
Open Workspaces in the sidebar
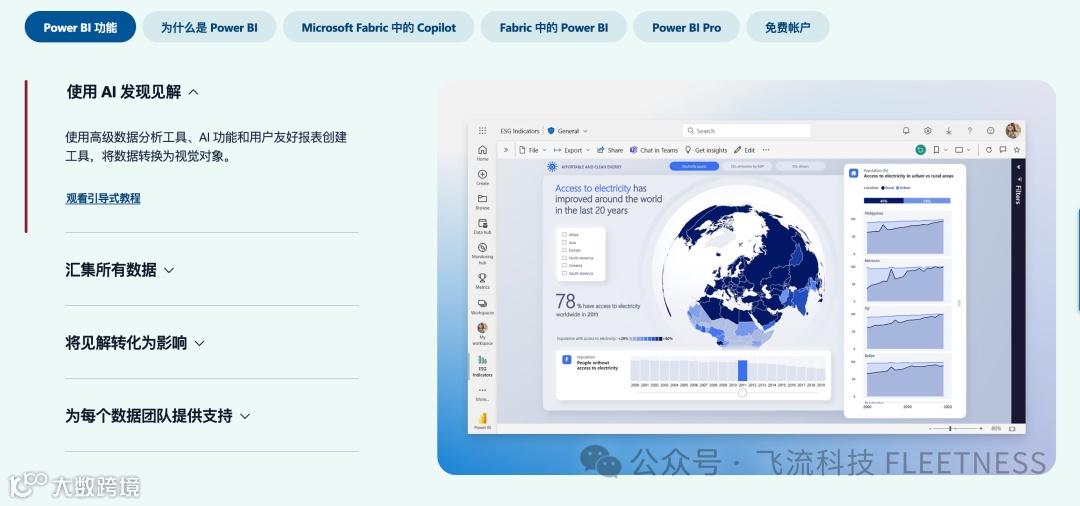482,306
